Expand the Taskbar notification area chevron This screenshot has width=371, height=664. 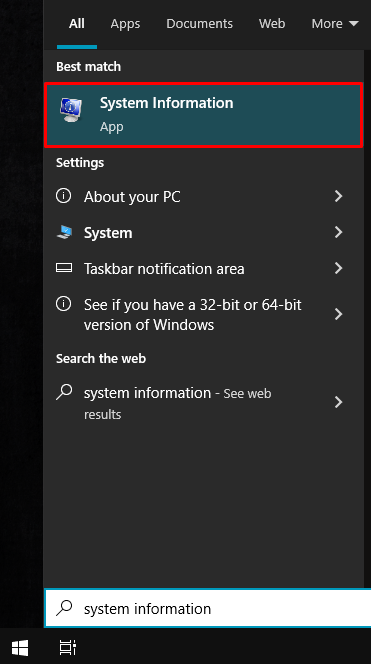(338, 268)
